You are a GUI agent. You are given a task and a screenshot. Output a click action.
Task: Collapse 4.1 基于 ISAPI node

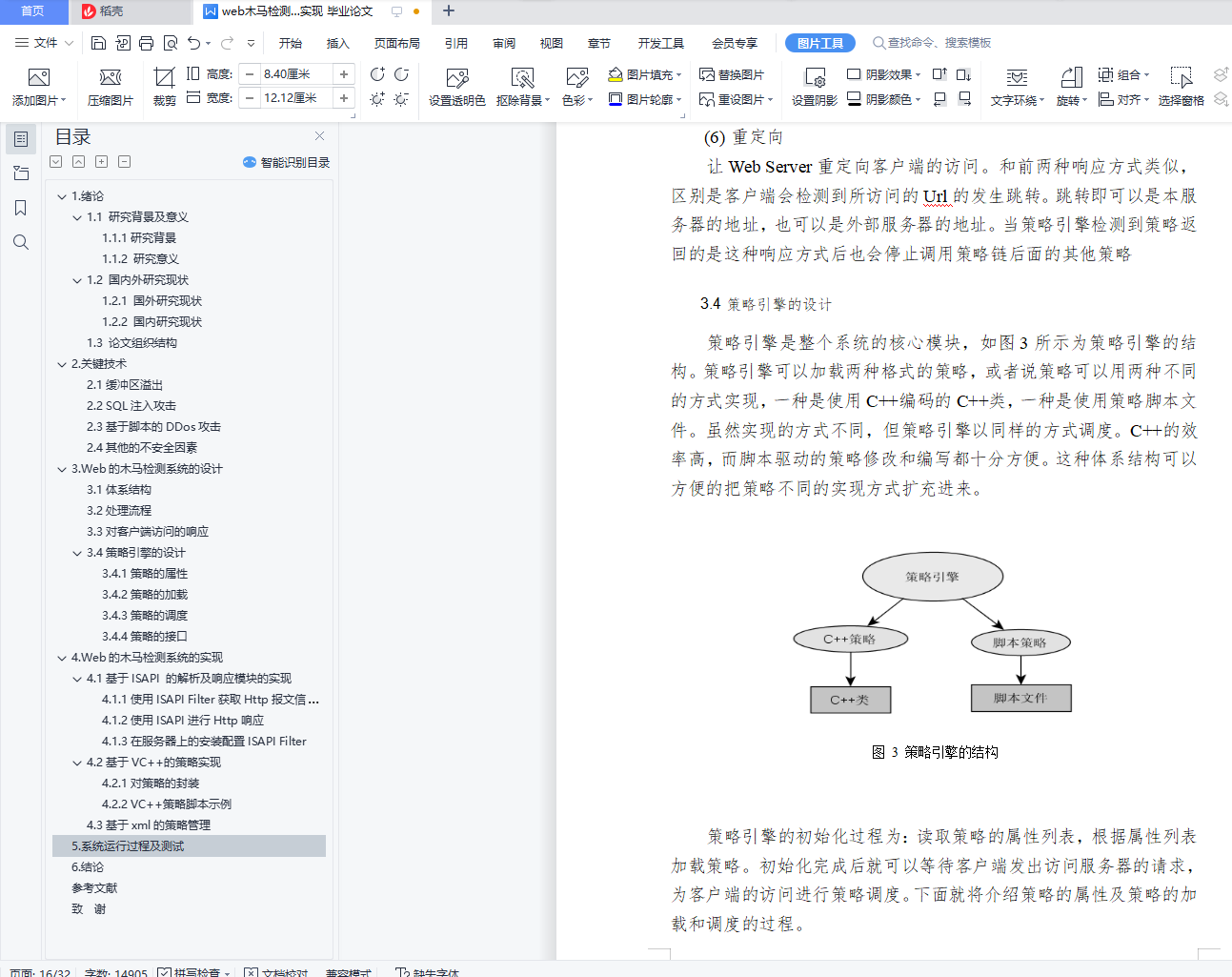point(77,679)
